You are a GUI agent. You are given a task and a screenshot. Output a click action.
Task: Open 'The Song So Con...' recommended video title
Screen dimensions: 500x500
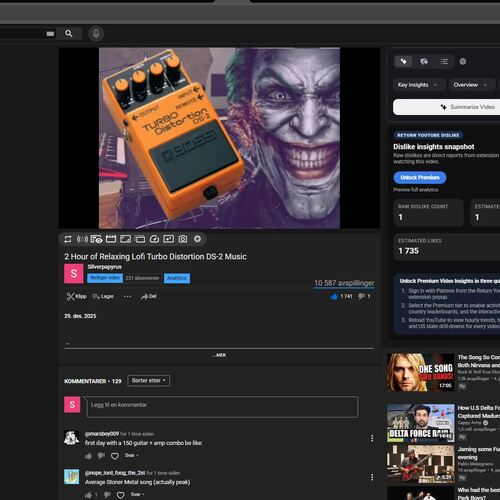(x=479, y=361)
